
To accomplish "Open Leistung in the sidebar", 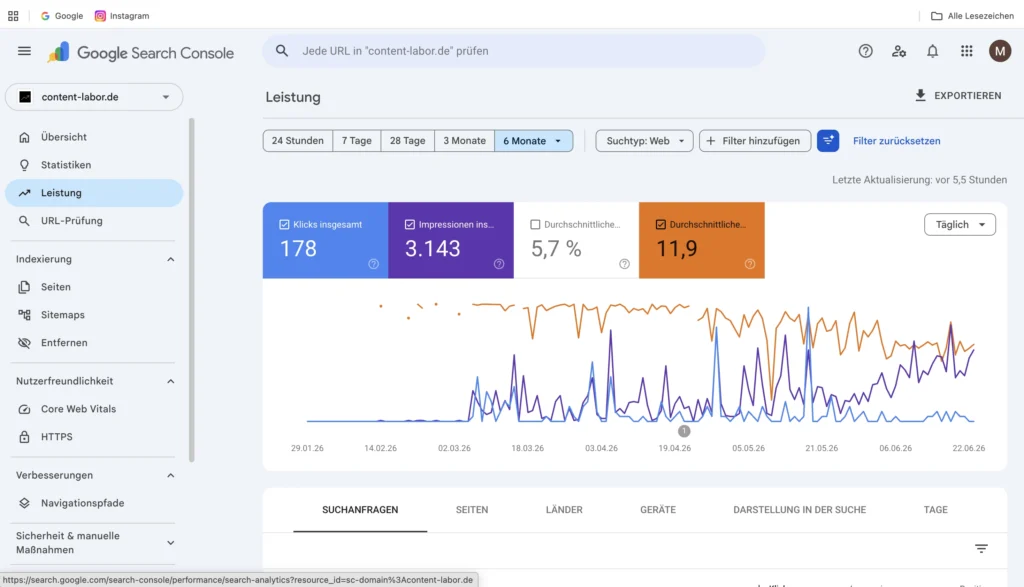I will coord(94,193).
